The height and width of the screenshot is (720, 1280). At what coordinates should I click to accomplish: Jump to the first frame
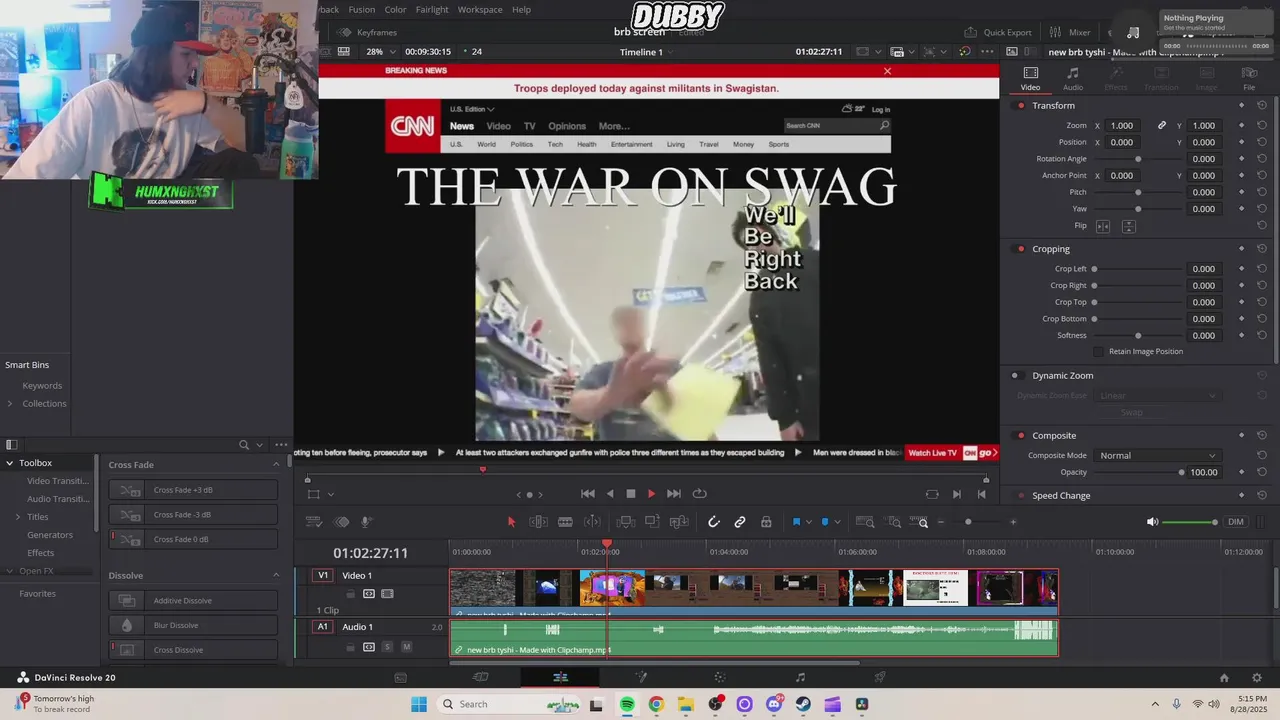(x=588, y=494)
